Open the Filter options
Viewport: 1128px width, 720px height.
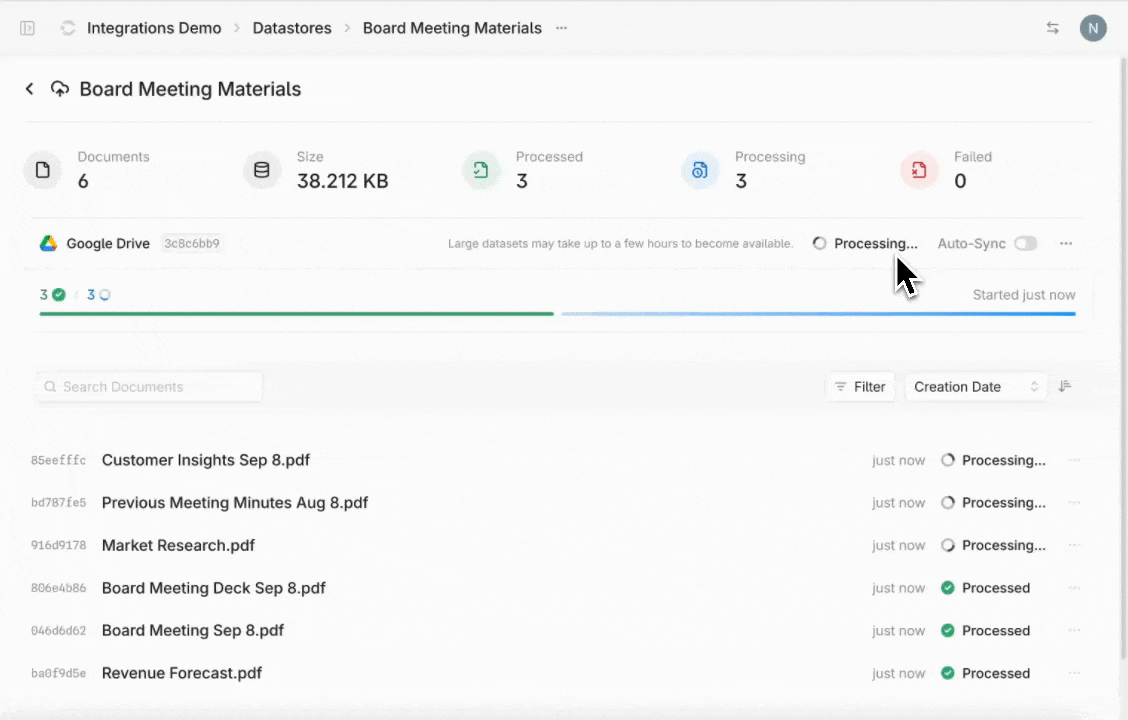(860, 387)
